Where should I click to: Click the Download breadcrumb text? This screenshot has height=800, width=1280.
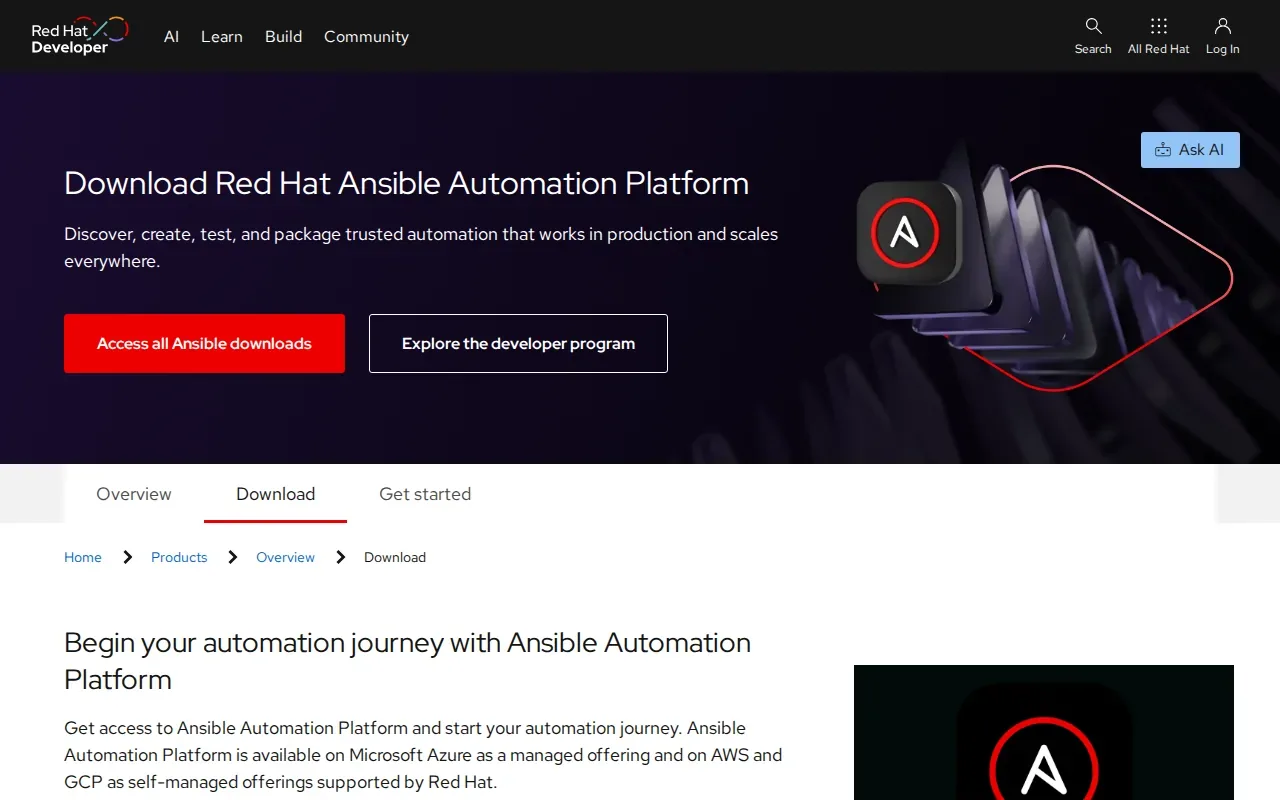tap(395, 557)
